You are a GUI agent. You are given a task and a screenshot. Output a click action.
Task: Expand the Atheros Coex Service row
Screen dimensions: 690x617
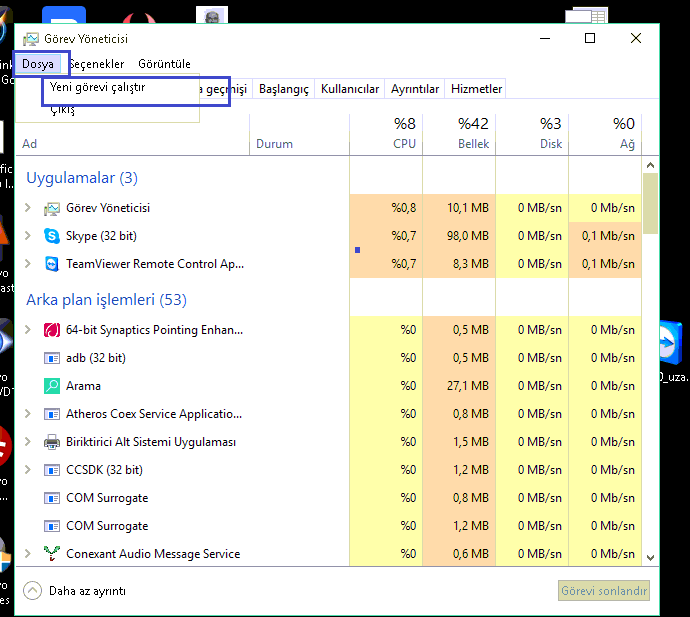(28, 414)
